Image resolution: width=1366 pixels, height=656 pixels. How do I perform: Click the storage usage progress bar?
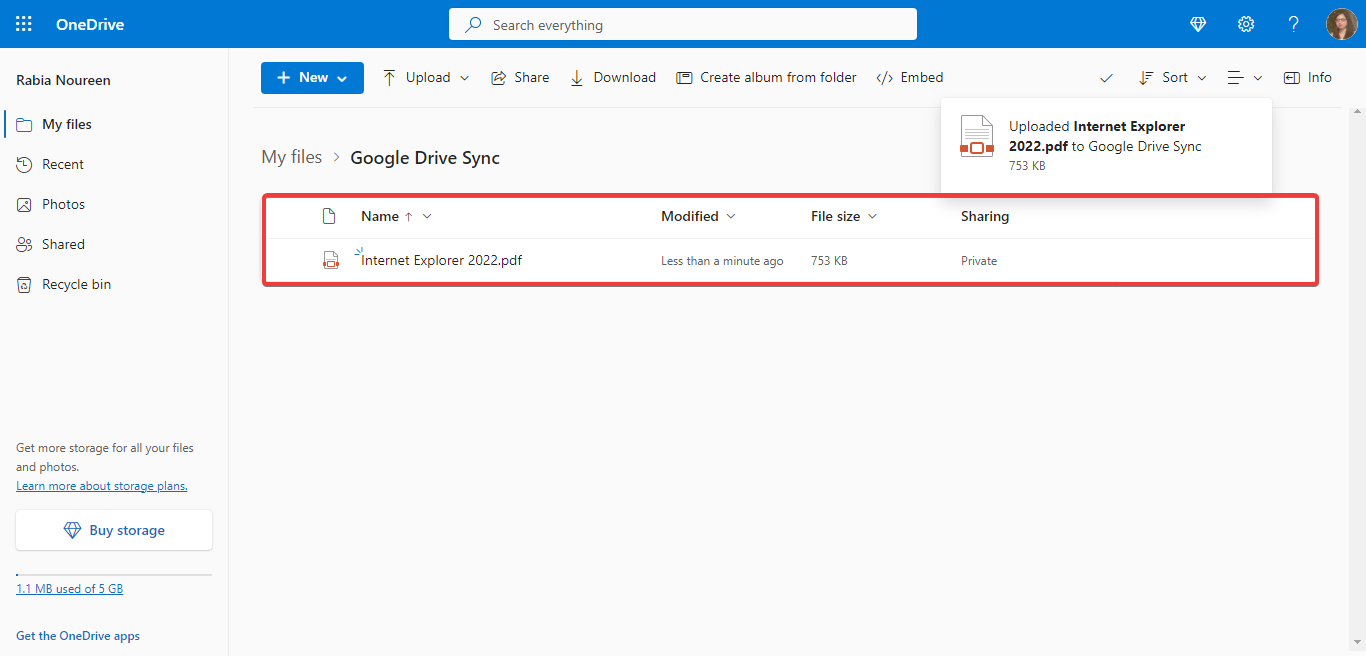click(x=114, y=575)
